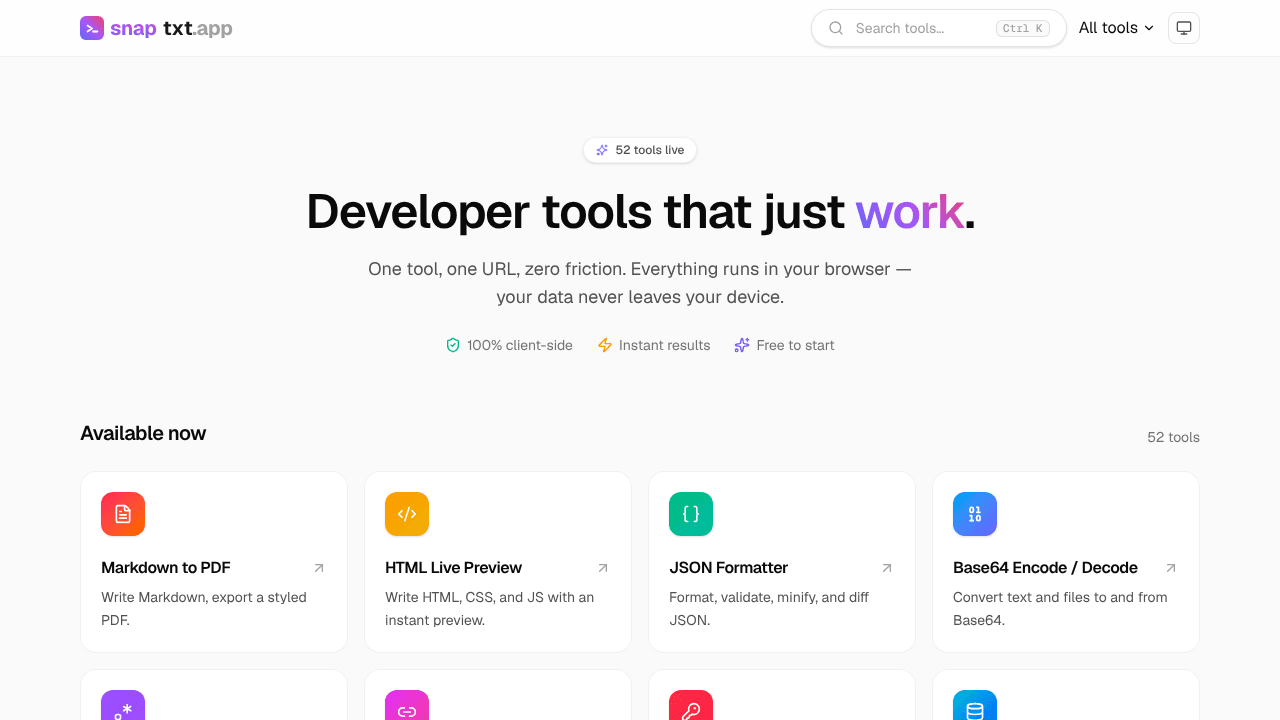Focus the Search tools input field
The width and height of the screenshot is (1280, 720).
[939, 28]
